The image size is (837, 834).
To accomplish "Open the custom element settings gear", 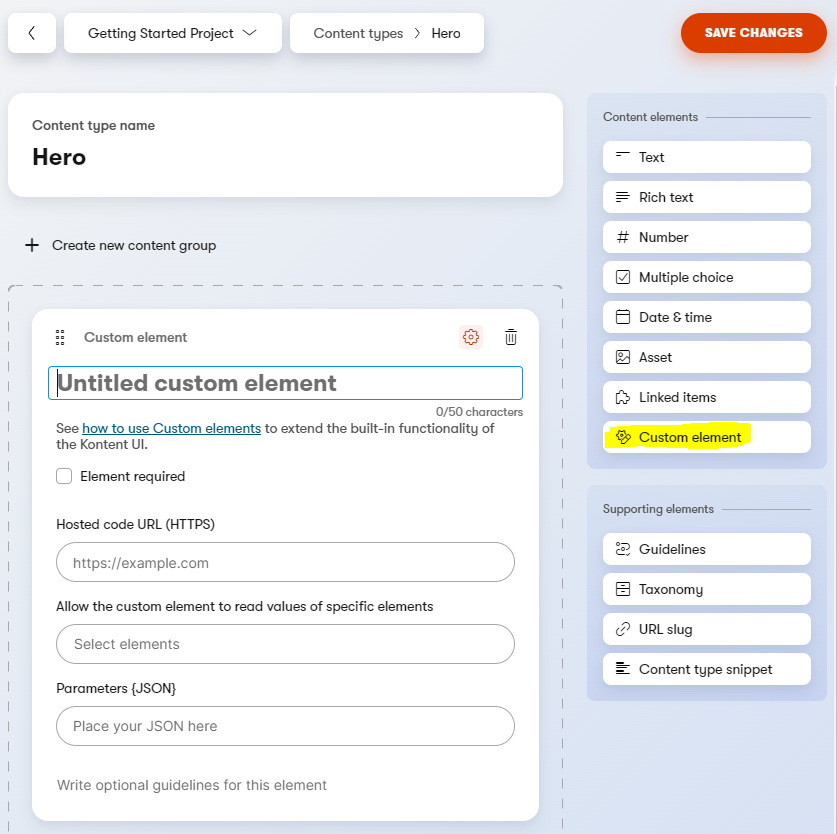I will 471,337.
